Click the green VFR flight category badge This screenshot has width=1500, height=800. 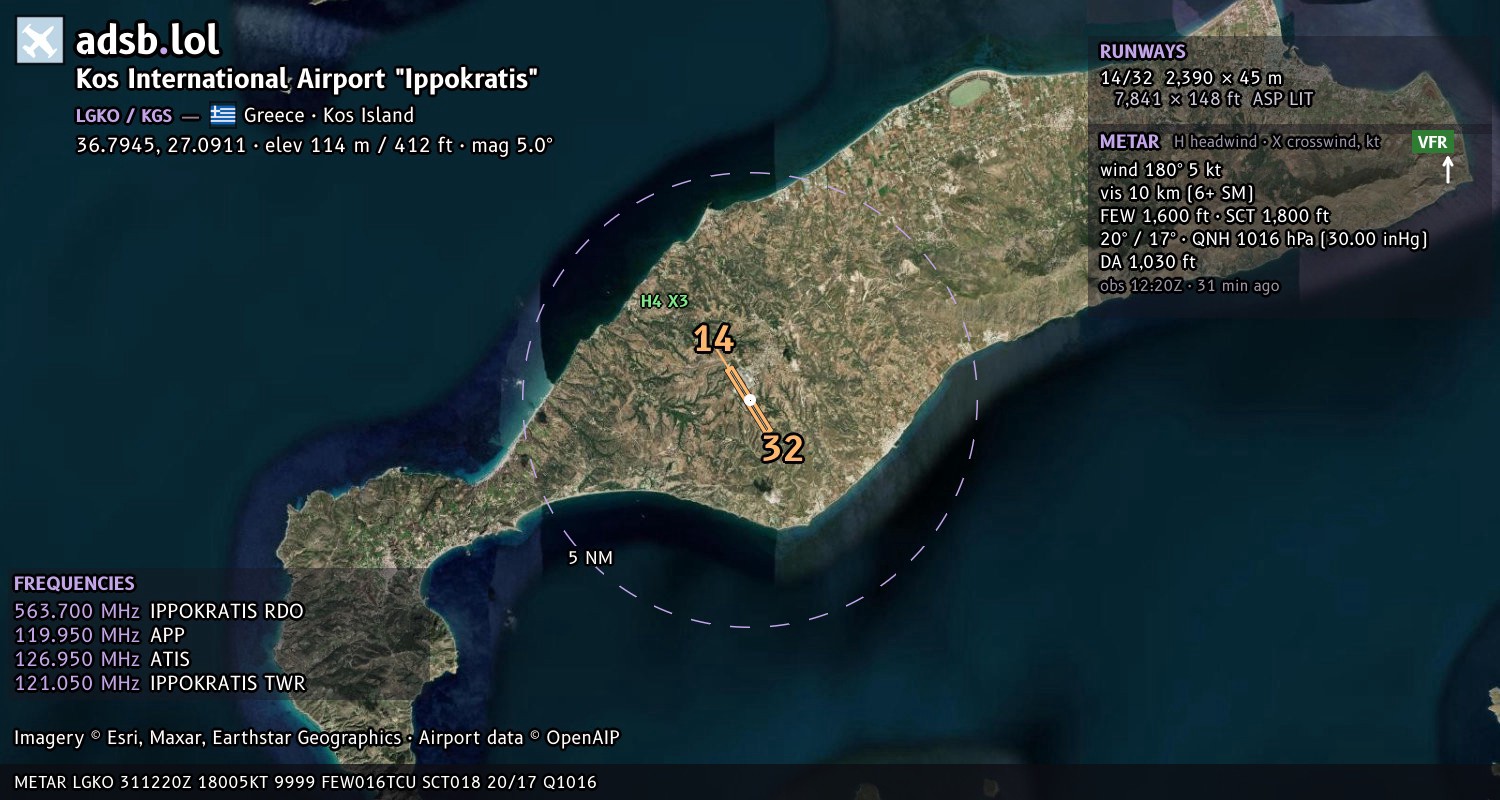1432,142
